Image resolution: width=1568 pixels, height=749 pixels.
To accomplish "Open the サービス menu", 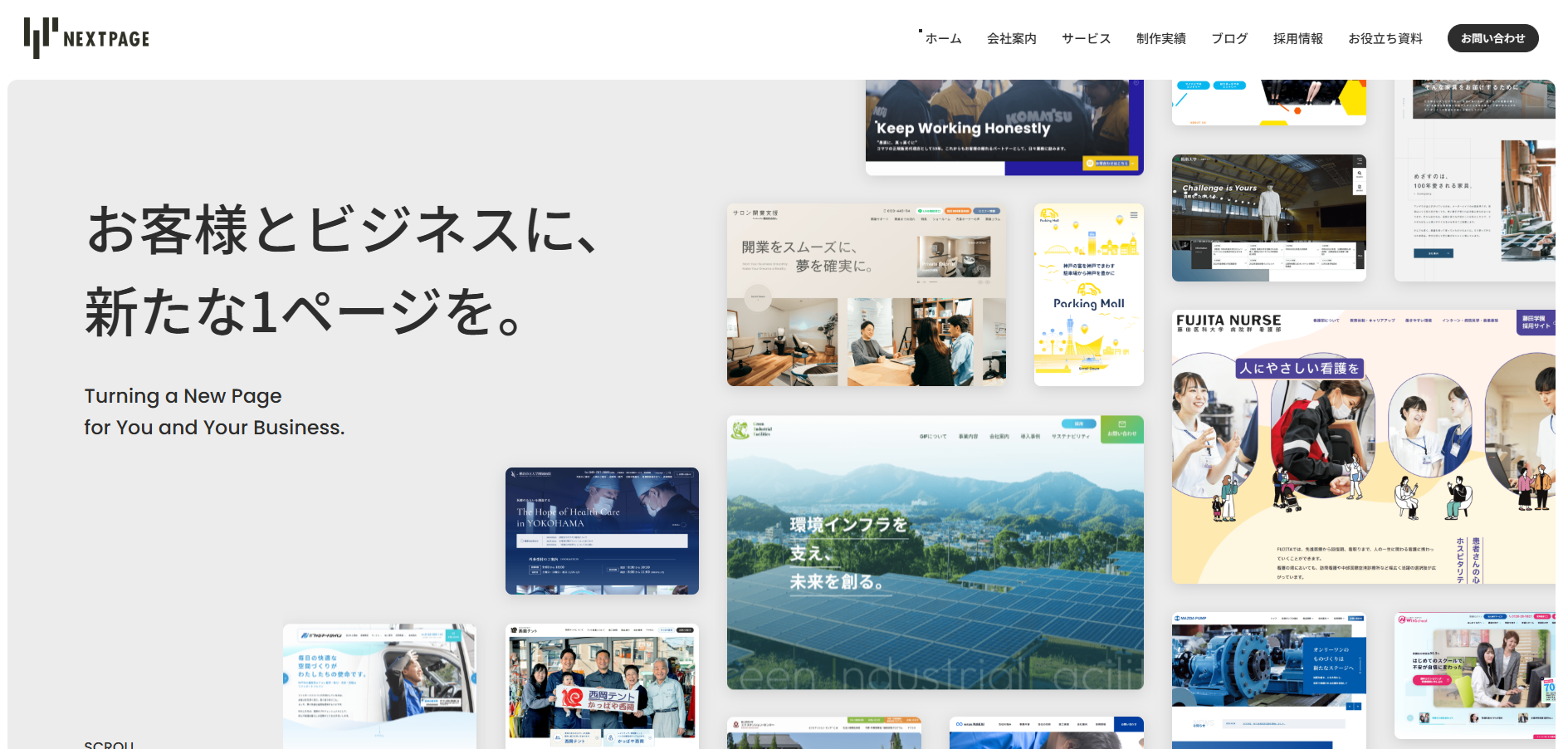I will pyautogui.click(x=1086, y=38).
